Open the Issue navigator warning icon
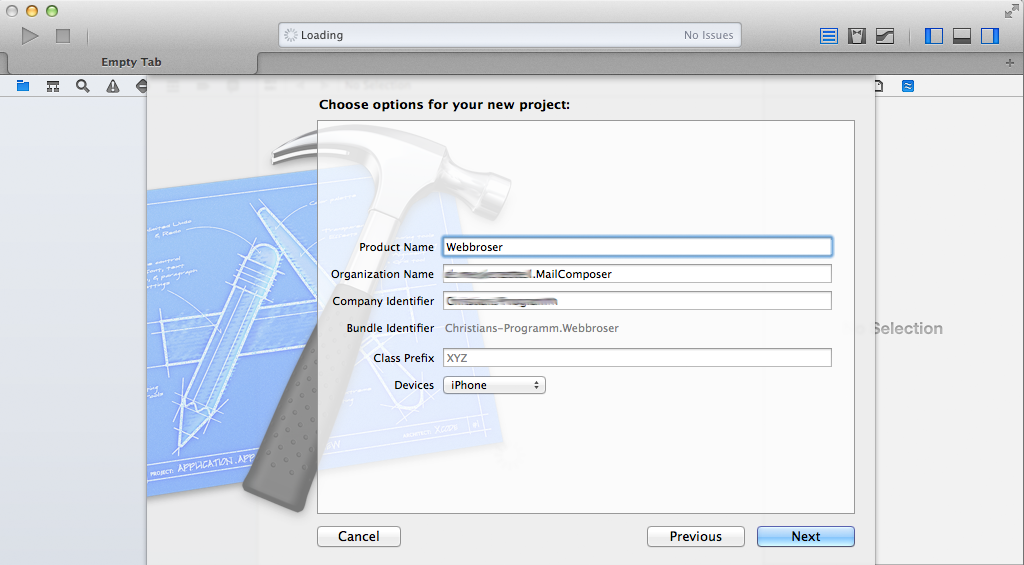 (113, 86)
